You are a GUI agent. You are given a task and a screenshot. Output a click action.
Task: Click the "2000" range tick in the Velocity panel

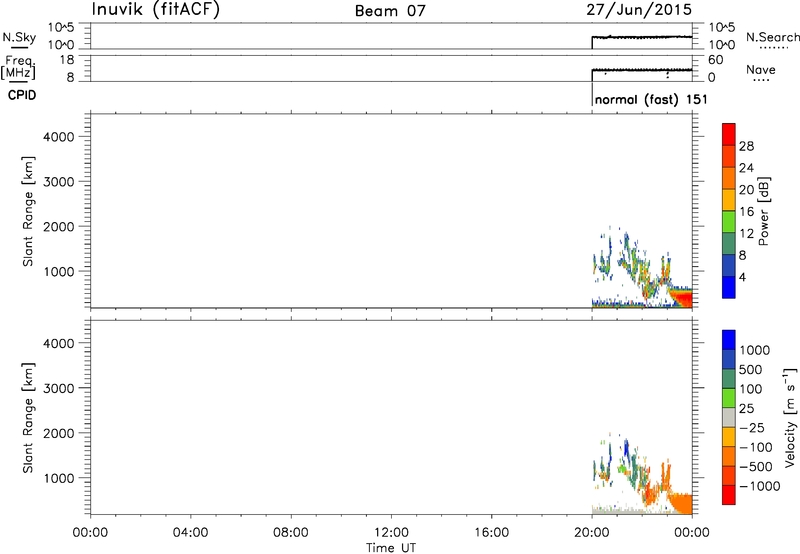59,433
